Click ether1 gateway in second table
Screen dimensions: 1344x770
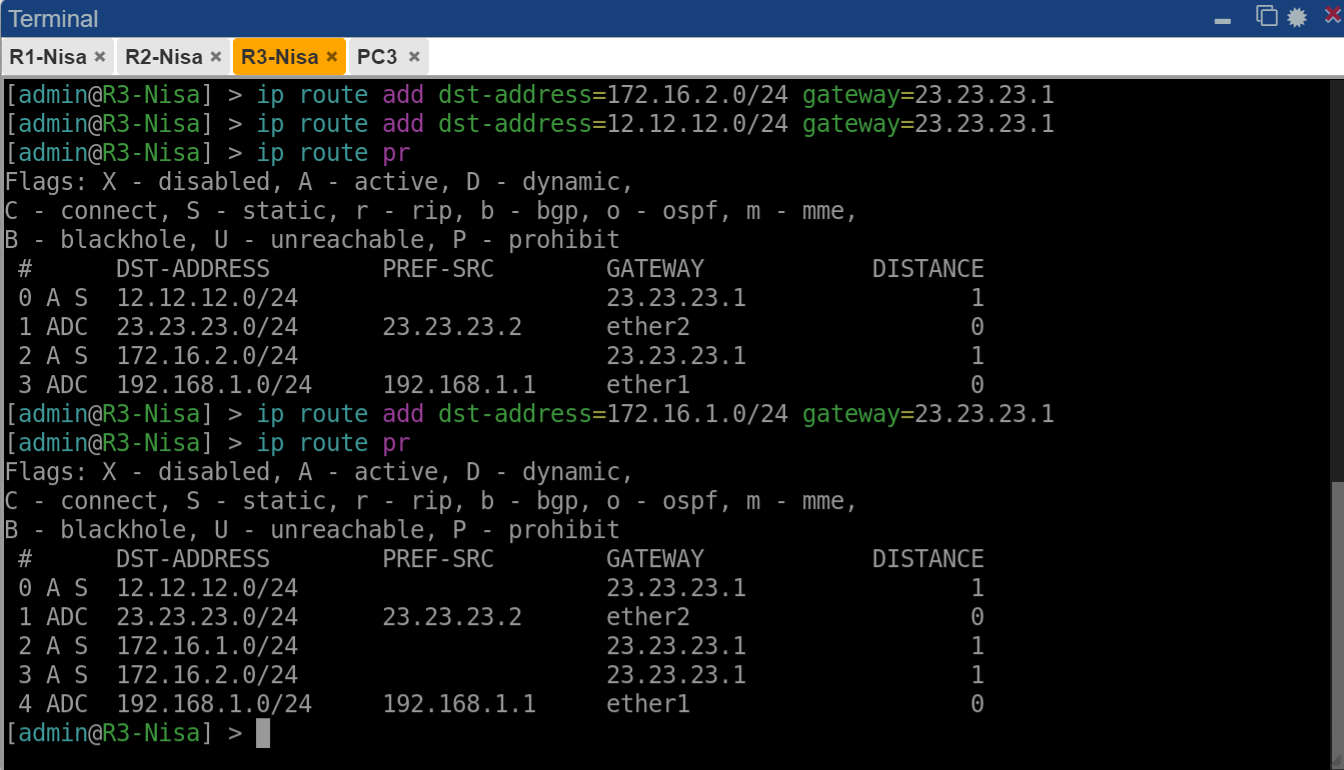click(x=648, y=704)
